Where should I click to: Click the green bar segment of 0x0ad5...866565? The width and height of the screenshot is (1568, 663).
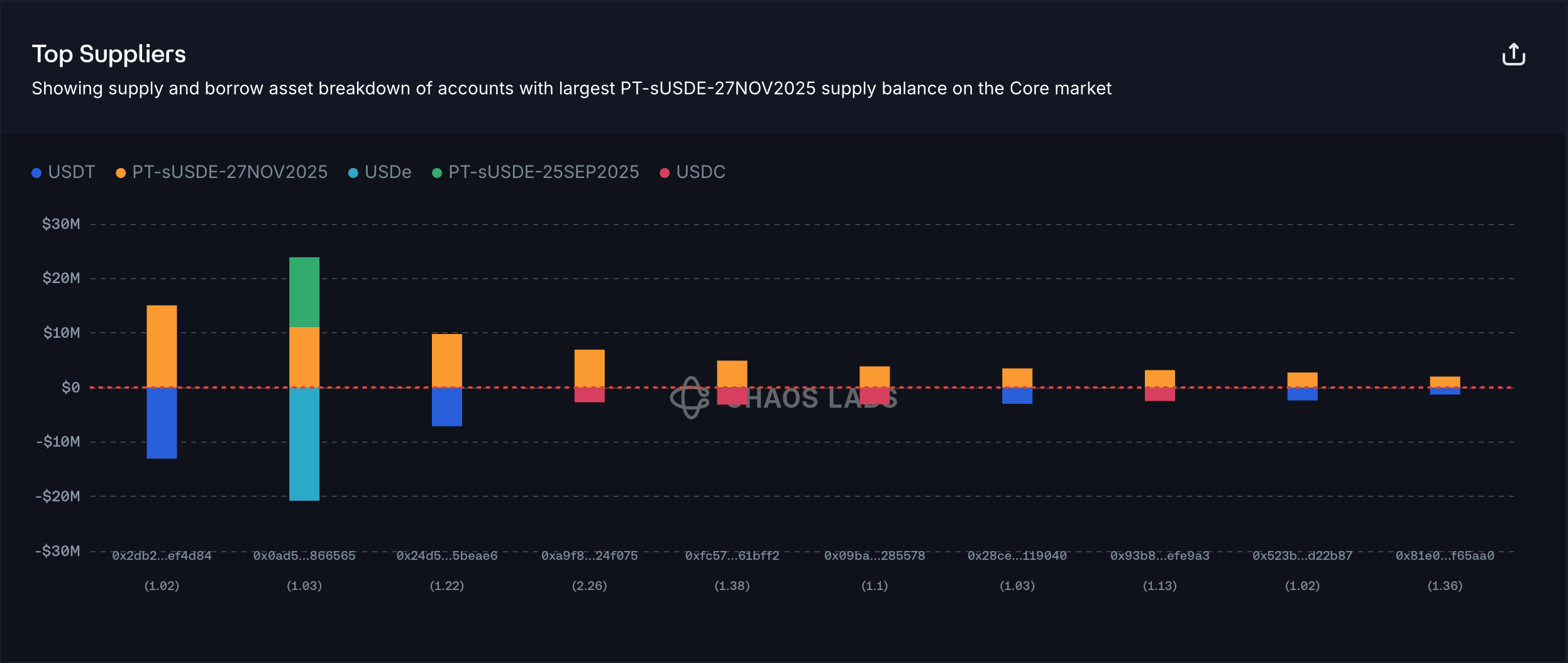pos(304,292)
